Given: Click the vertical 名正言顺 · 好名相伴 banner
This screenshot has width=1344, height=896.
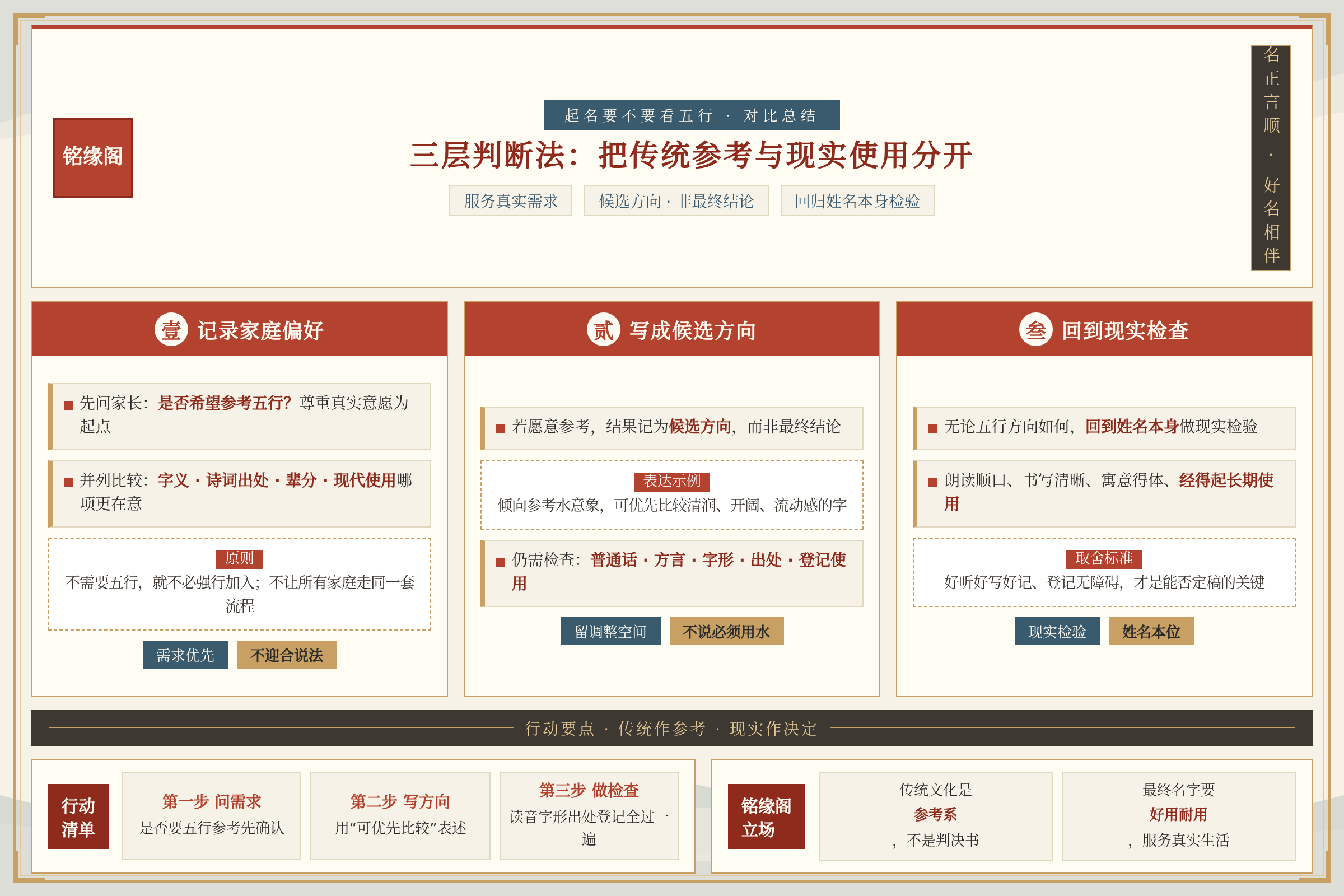Looking at the screenshot, I should click(1271, 158).
